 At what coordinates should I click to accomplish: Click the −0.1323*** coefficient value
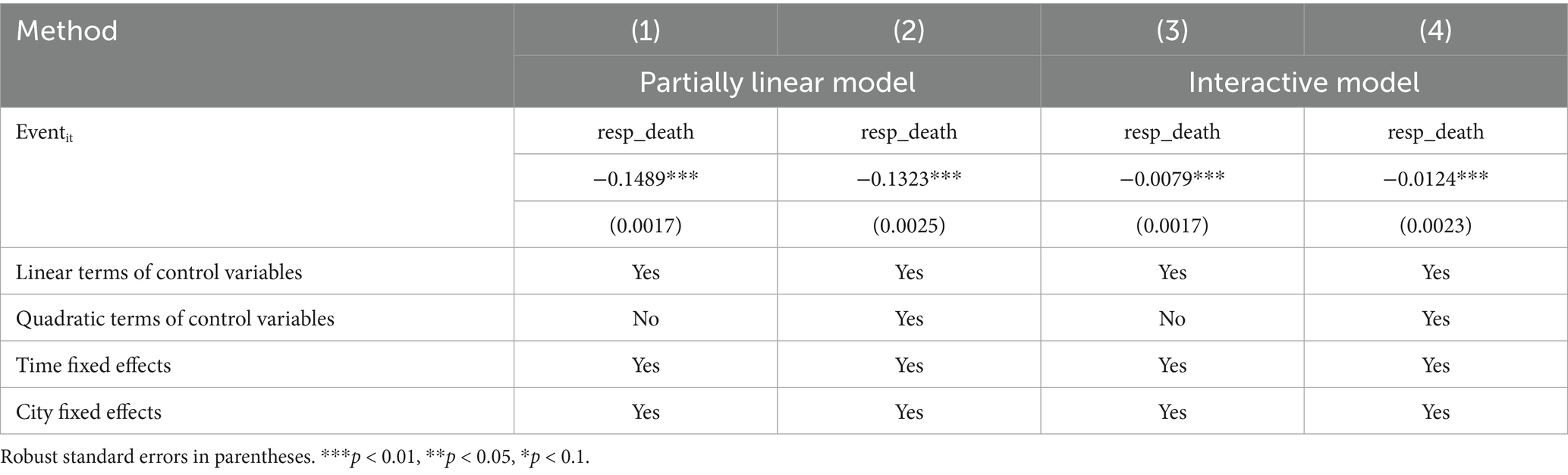(908, 179)
